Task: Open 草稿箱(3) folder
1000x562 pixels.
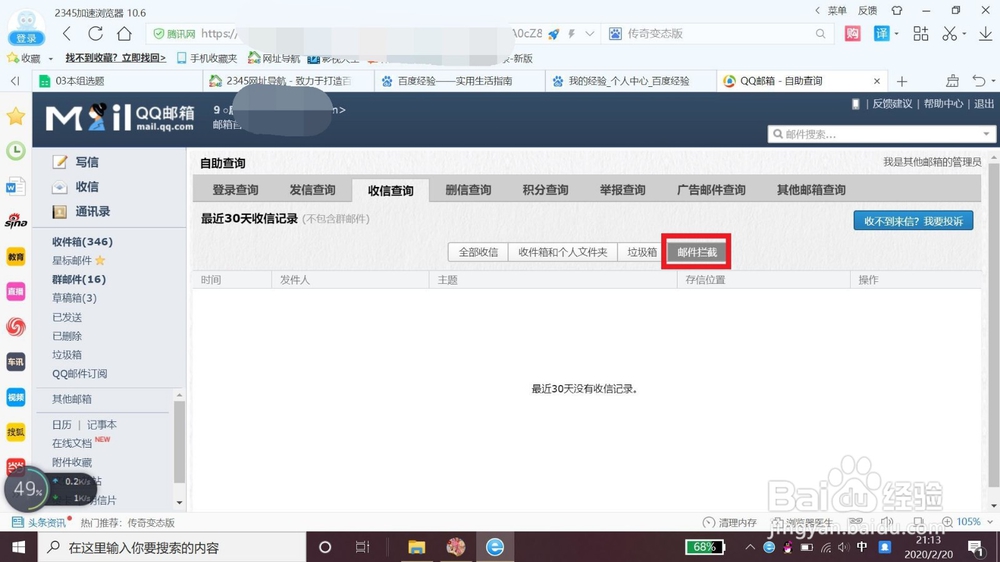Action: [74, 298]
